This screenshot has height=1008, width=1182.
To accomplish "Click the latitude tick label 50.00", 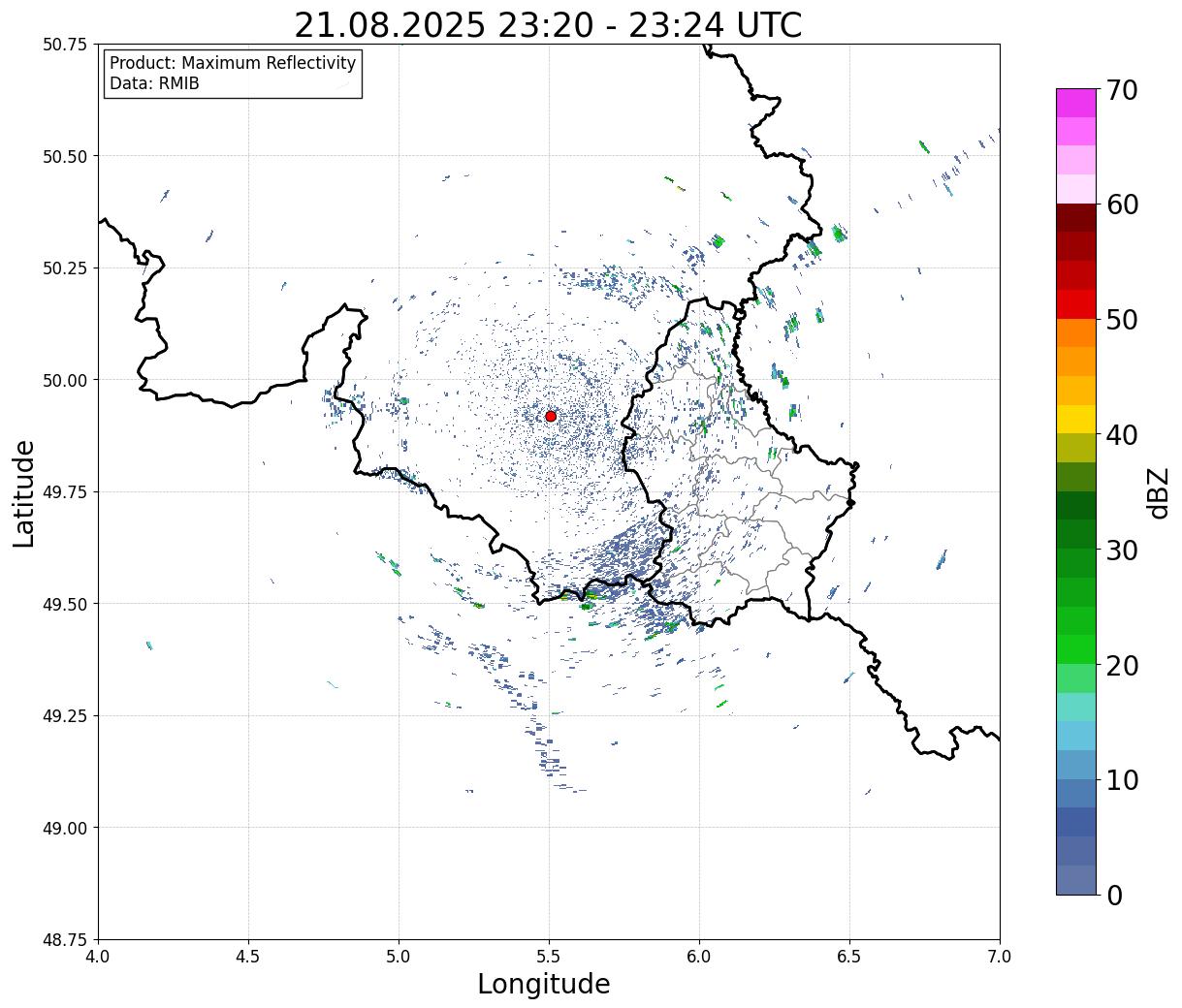I will click(x=64, y=380).
